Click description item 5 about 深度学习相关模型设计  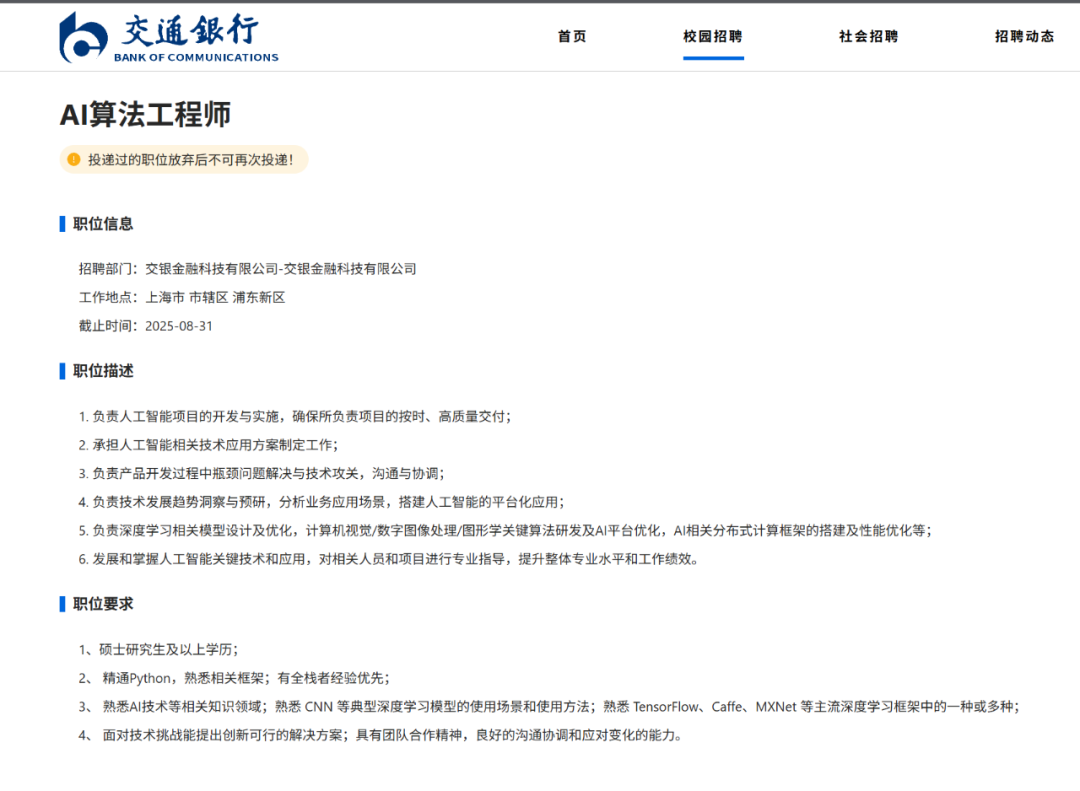click(x=505, y=531)
